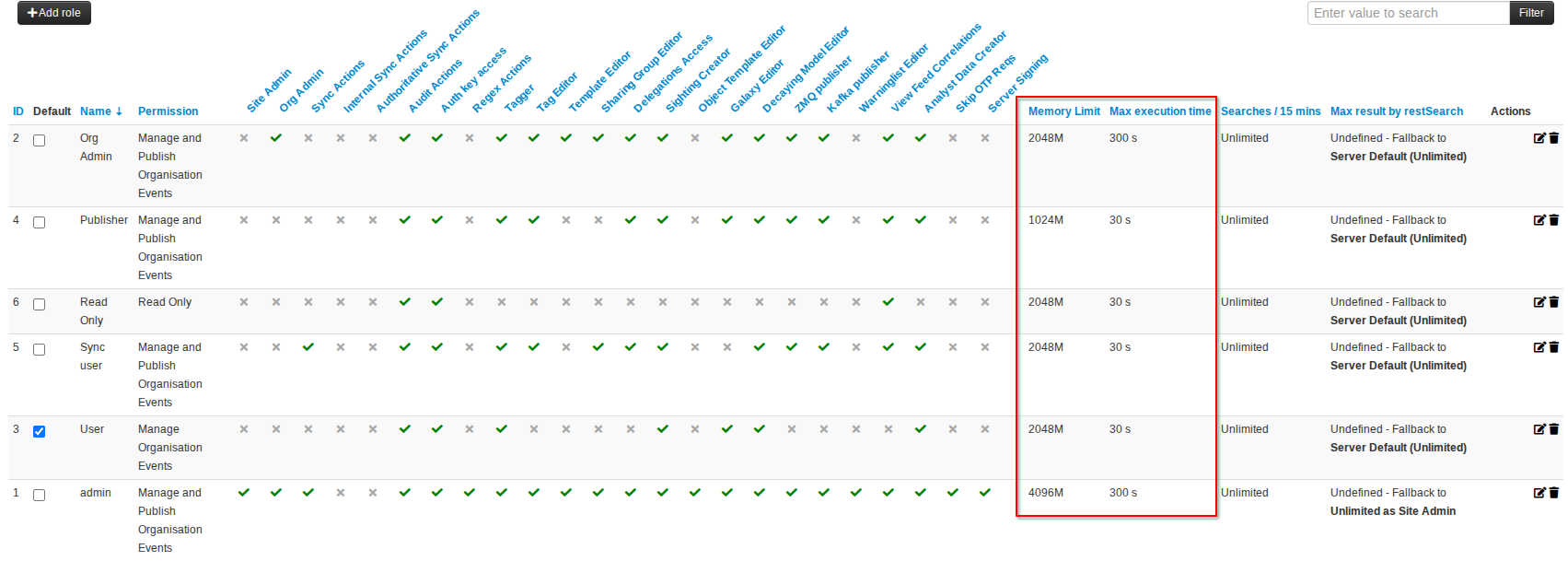Set Org Admin as the default role
1568x561 pixels.
pos(40,141)
